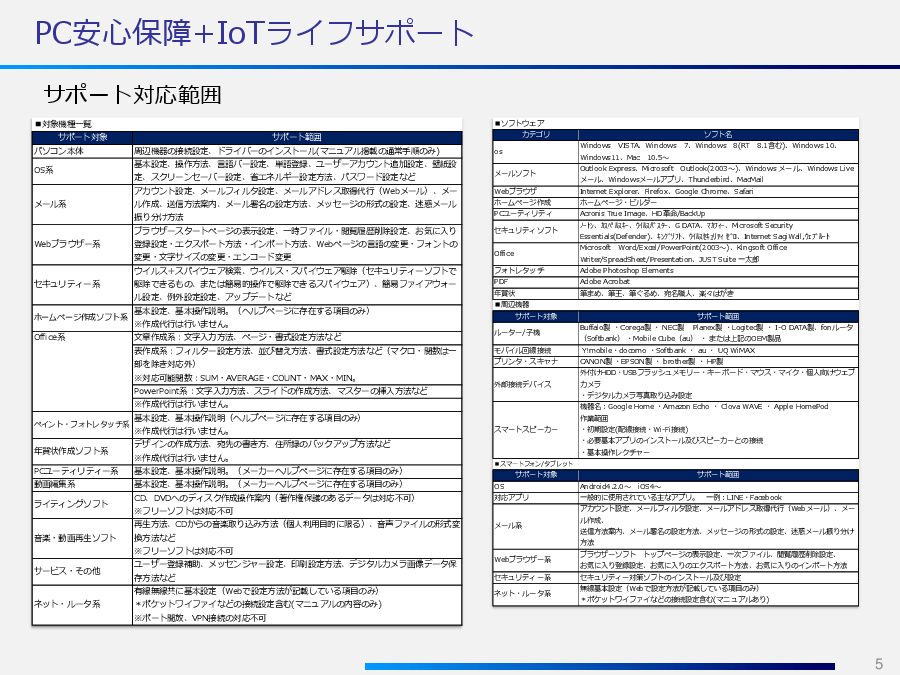Select the "Office系" row label
This screenshot has width=900, height=675.
[49, 337]
